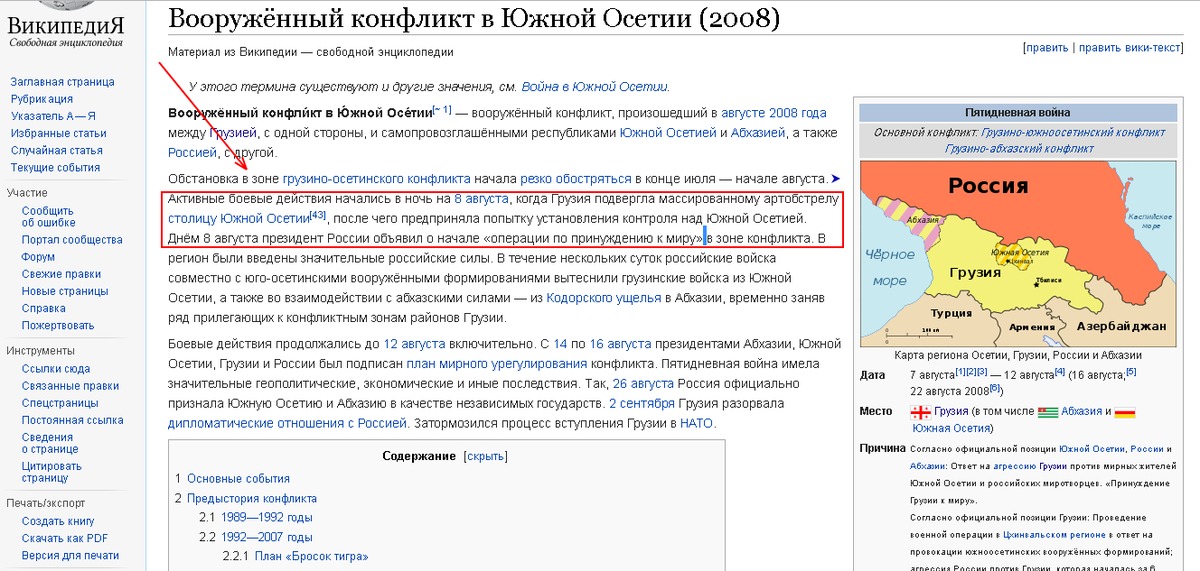The height and width of the screenshot is (571, 1200).
Task: Collapse the 'Печать/экспорт' sidebar section
Action: (46, 503)
